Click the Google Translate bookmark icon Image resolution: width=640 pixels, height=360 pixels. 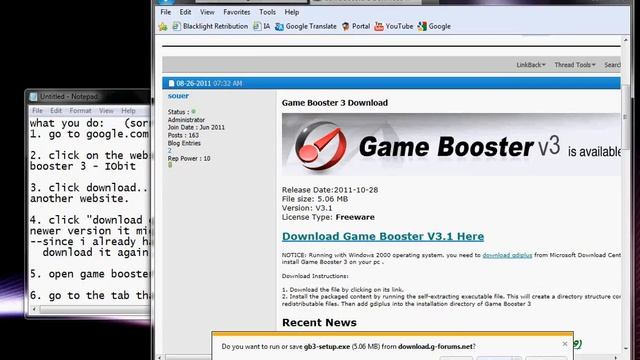(279, 27)
